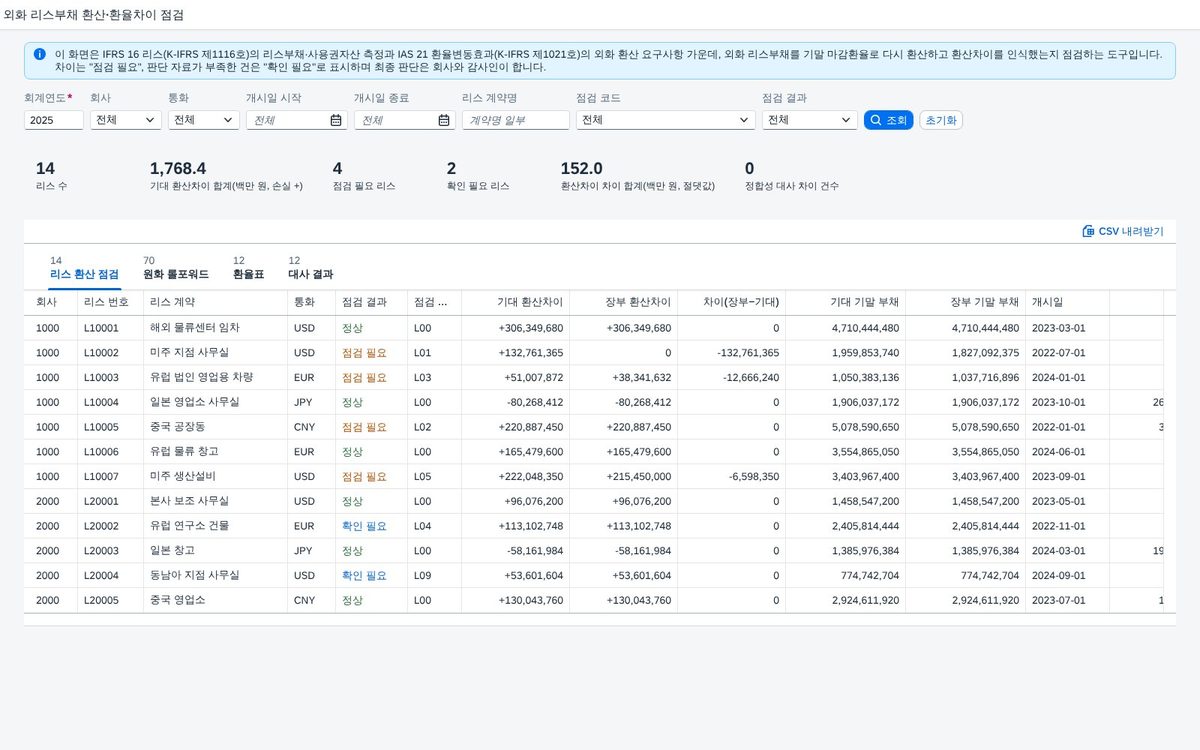
Task: Click the +306,349,680 기대 환산차이 value
Action: [x=530, y=328]
